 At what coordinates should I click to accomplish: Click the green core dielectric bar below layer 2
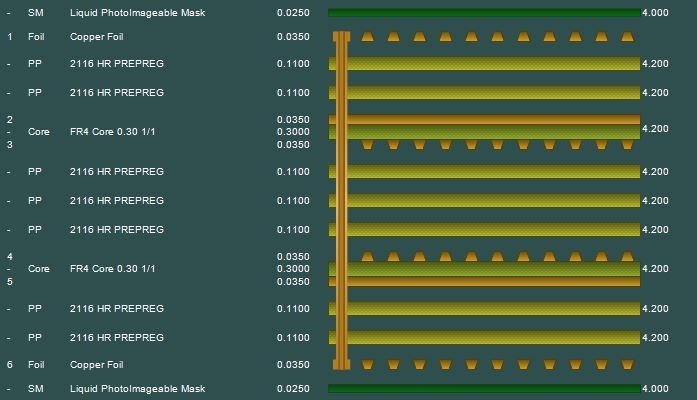pyautogui.click(x=485, y=132)
